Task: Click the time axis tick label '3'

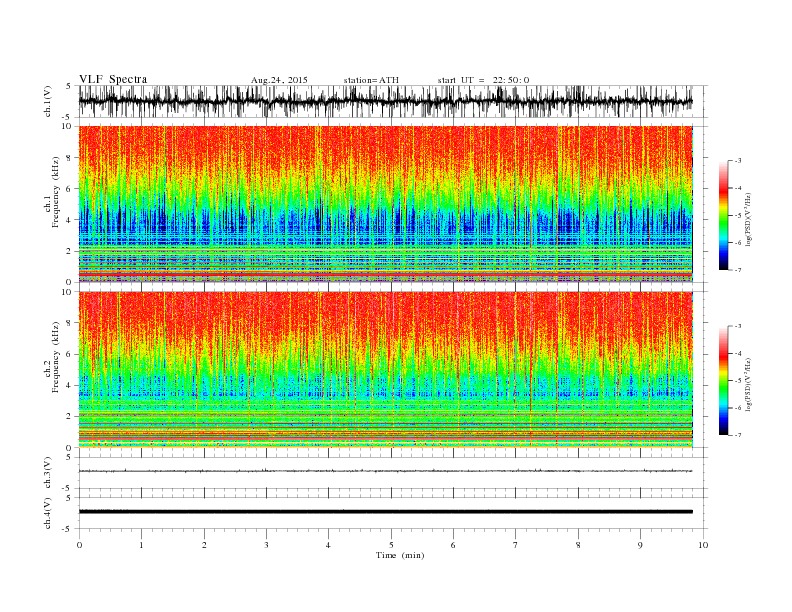Action: click(266, 545)
